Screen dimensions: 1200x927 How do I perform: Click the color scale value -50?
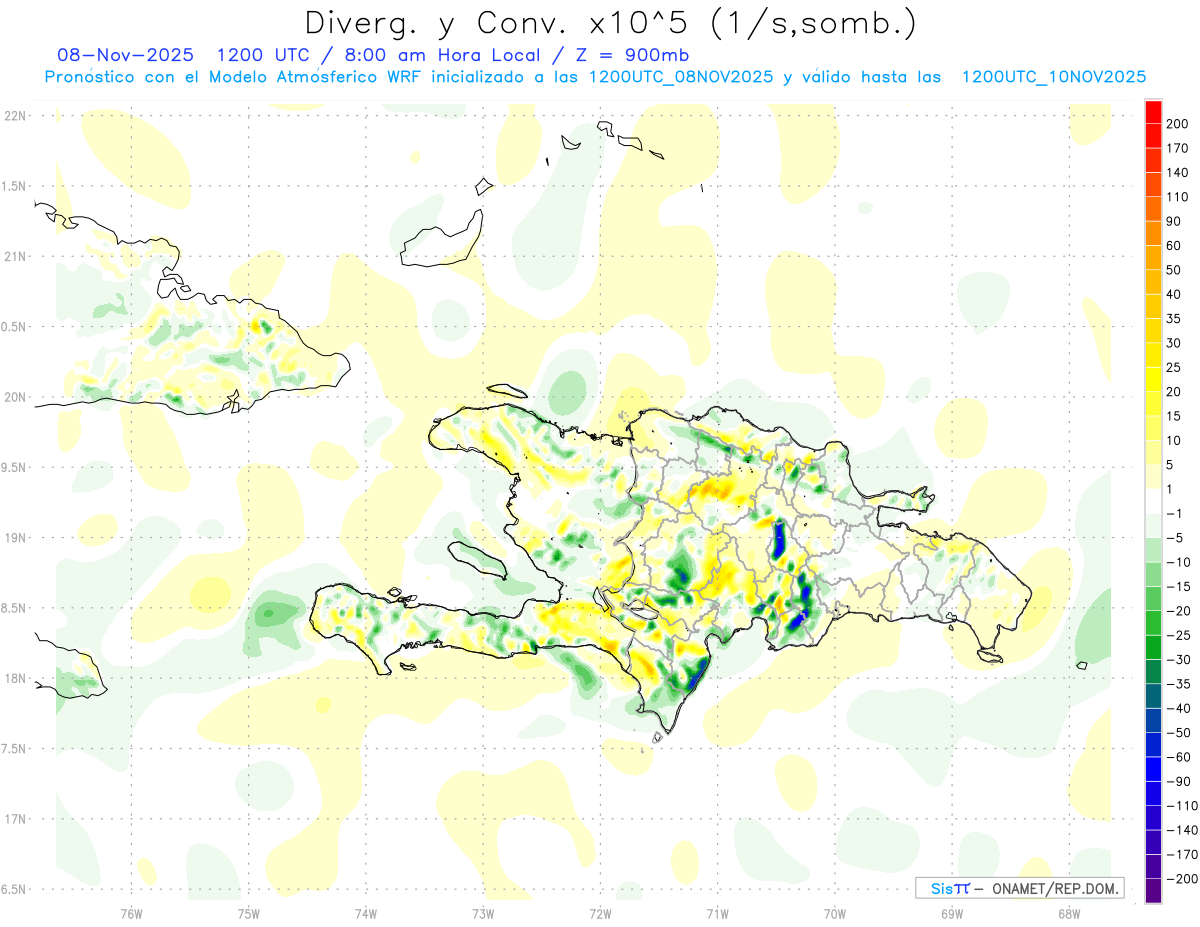(1177, 732)
